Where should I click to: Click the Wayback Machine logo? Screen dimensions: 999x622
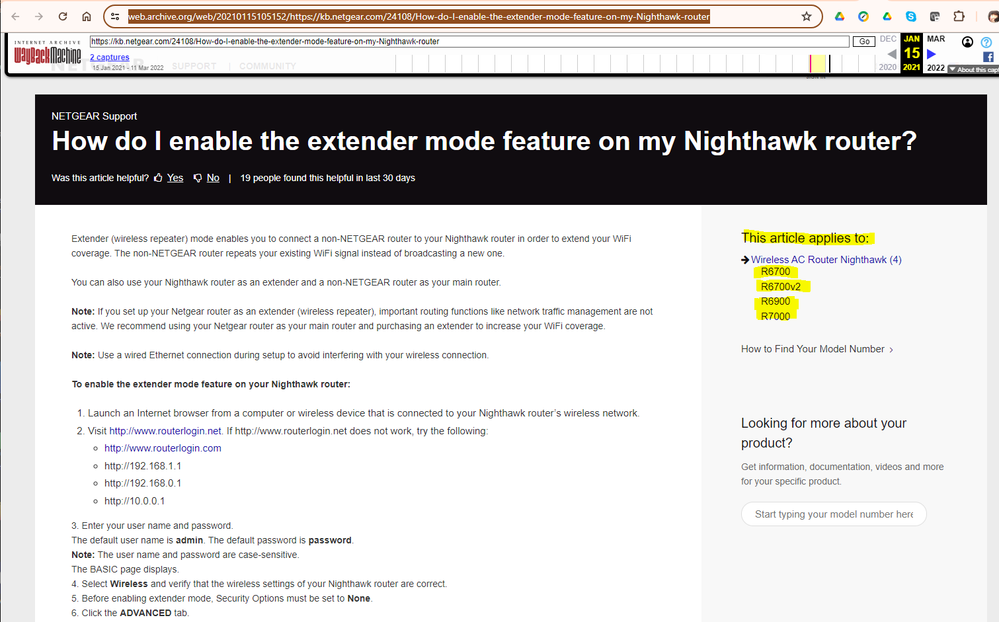(46, 55)
